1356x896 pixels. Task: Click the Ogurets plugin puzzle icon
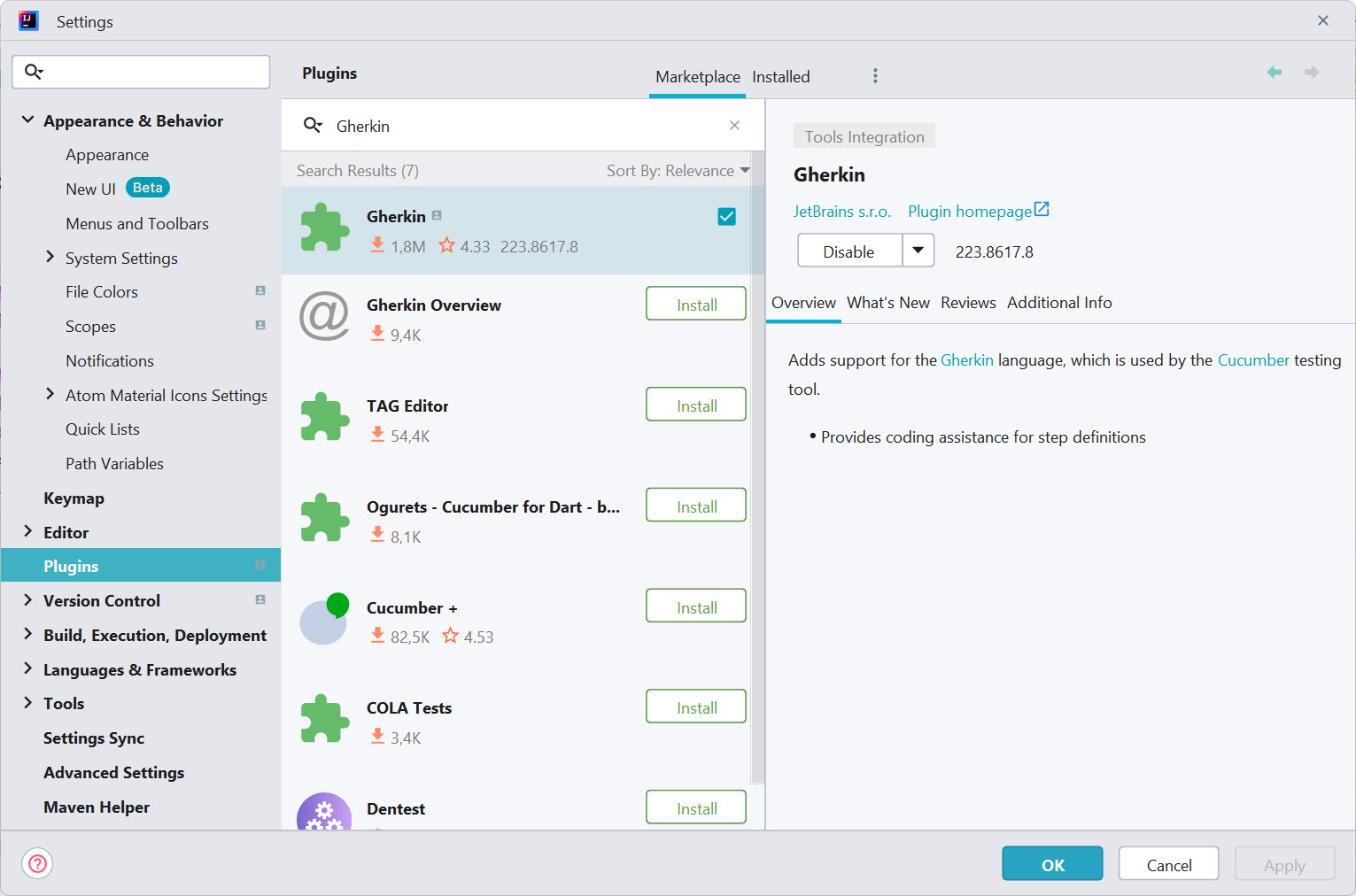click(x=325, y=518)
